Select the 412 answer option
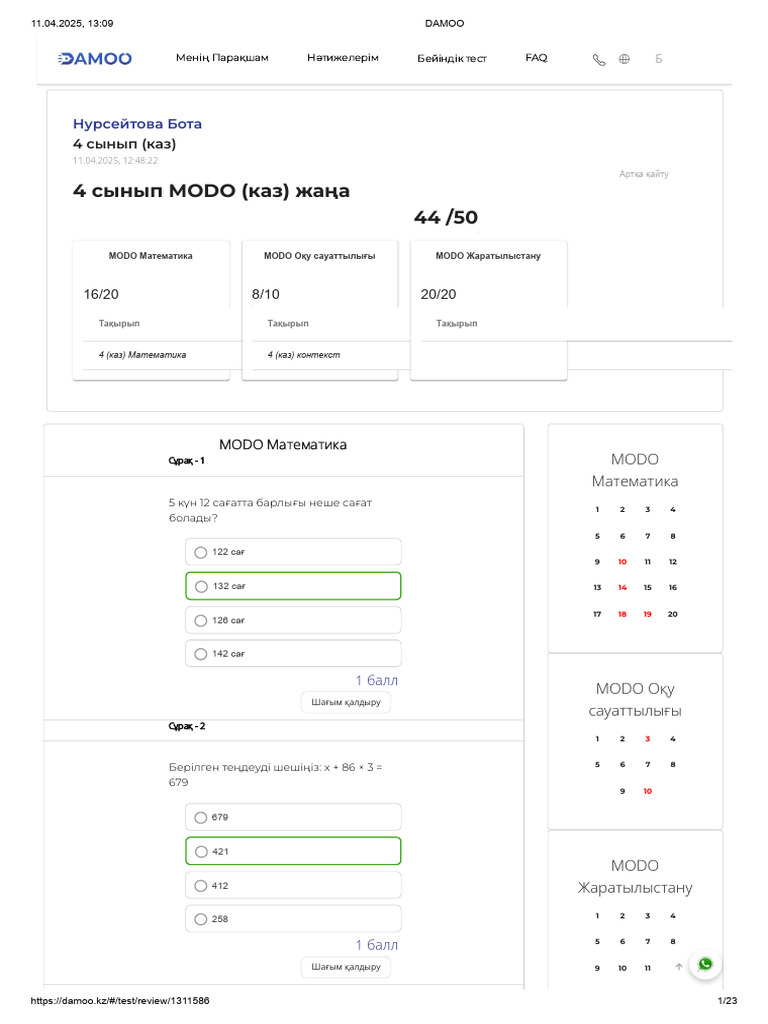The height and width of the screenshot is (1024, 768). point(293,886)
